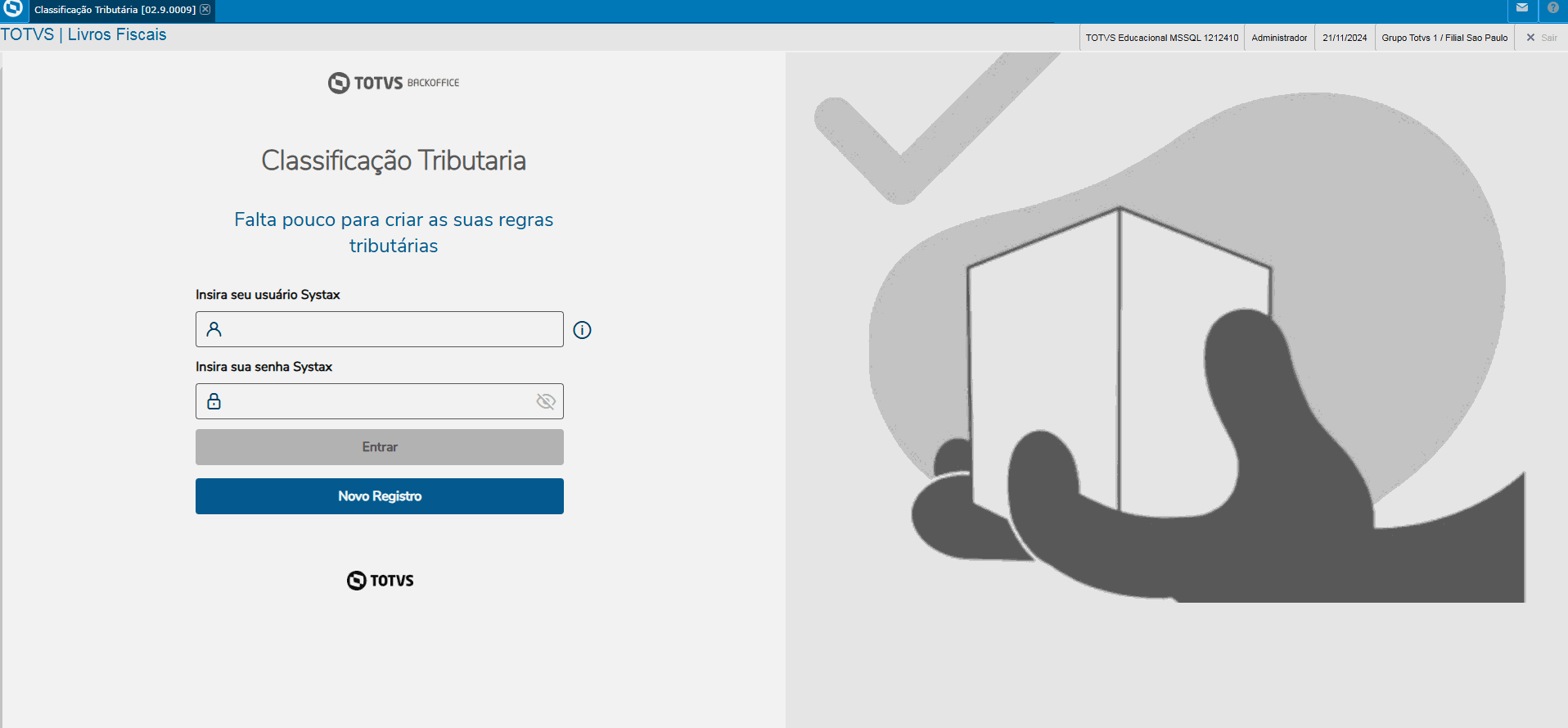Screen dimensions: 1568x728
Task: Click the date 21/11/2024 in header
Action: 1345,38
